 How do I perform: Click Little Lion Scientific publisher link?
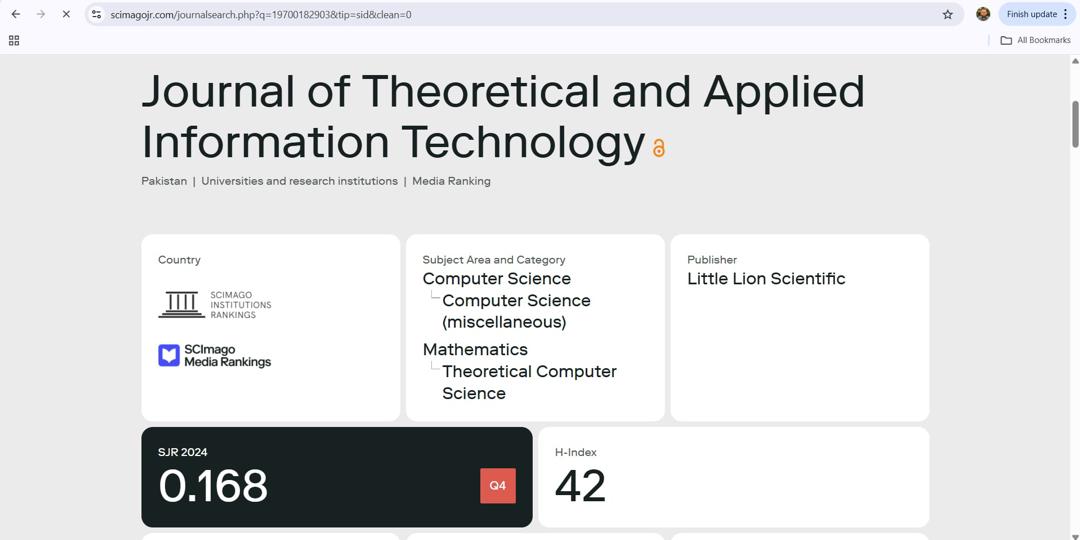coord(766,279)
